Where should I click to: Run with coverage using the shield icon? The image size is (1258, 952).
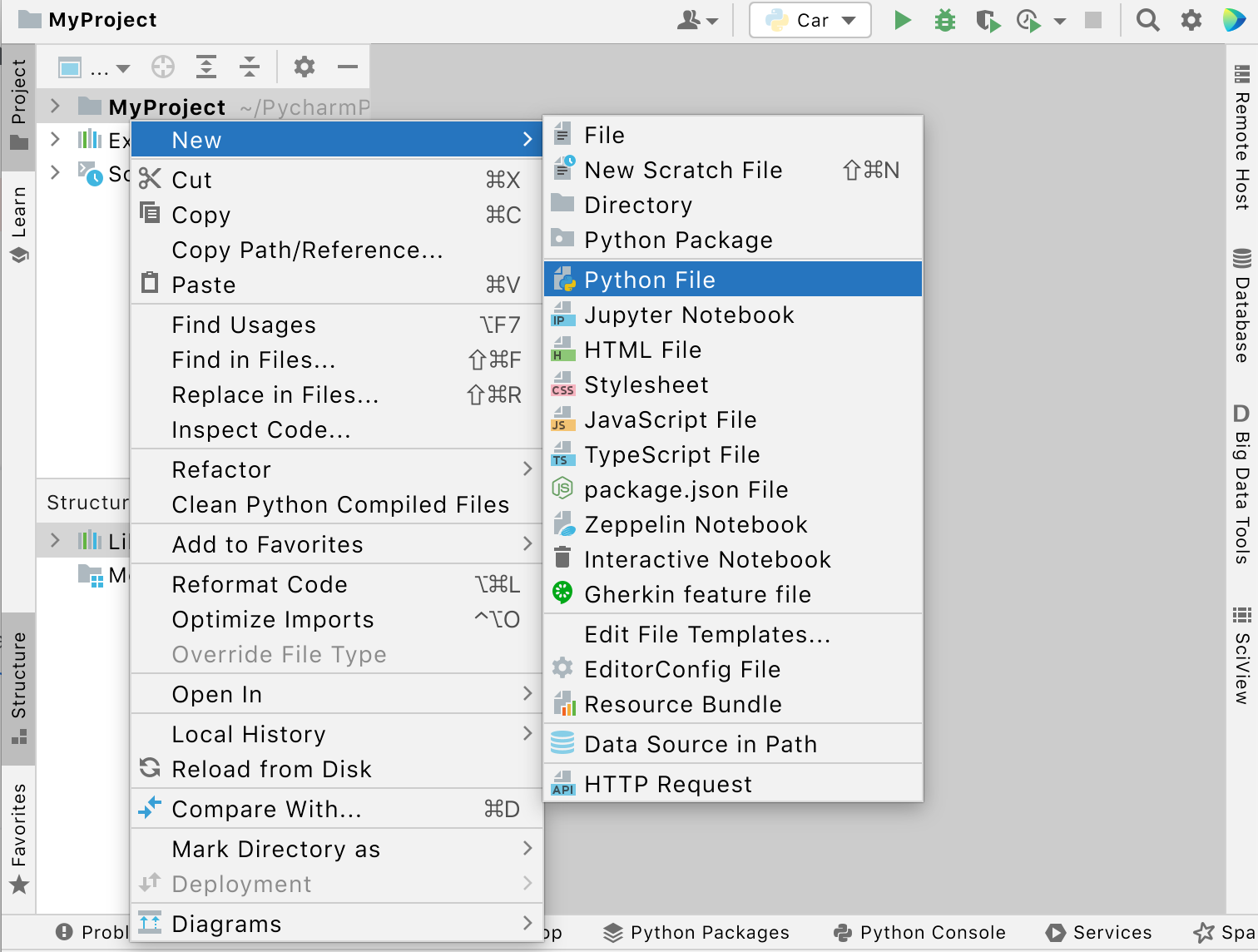(988, 20)
